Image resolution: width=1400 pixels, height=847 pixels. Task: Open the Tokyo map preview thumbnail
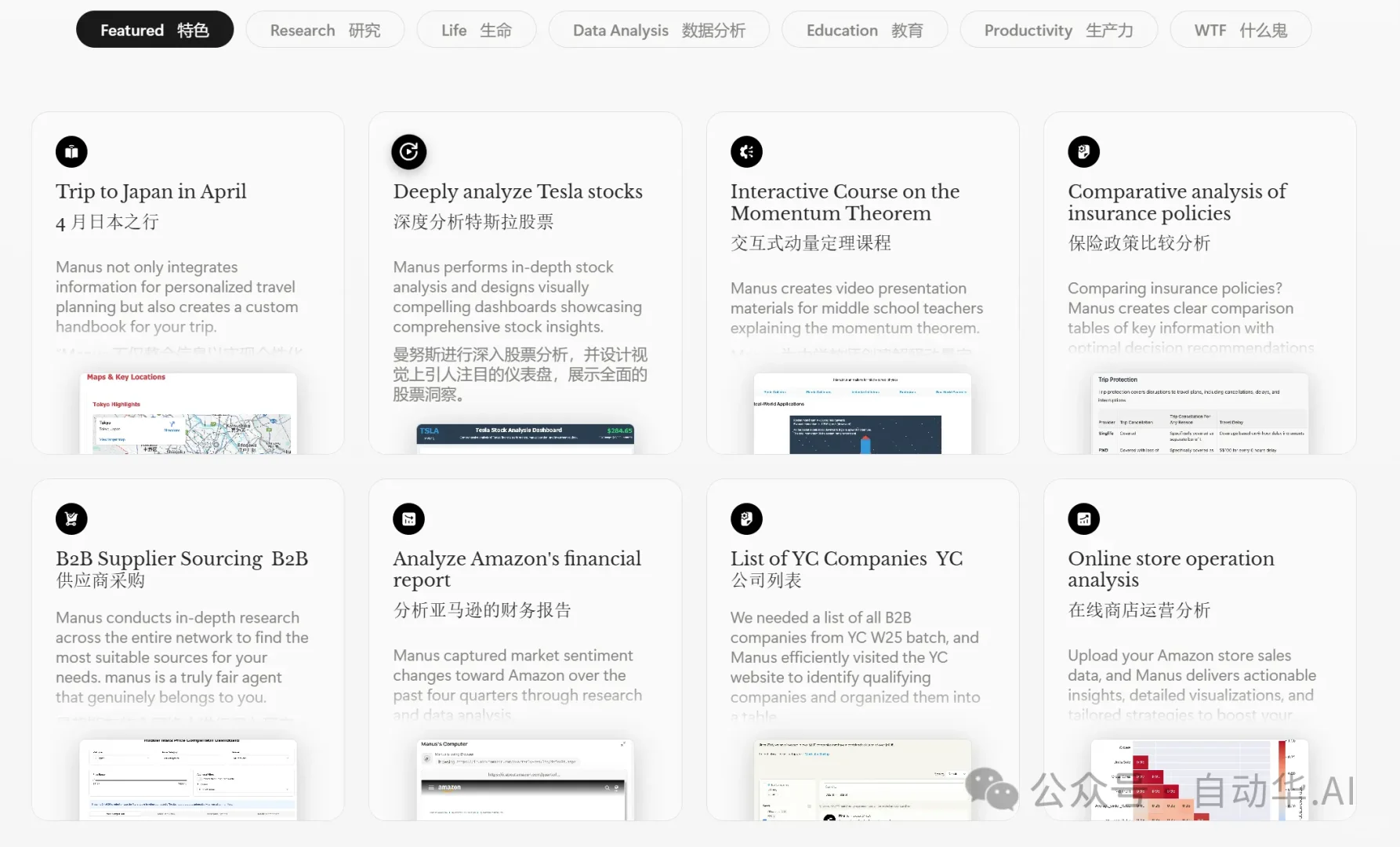pyautogui.click(x=188, y=413)
